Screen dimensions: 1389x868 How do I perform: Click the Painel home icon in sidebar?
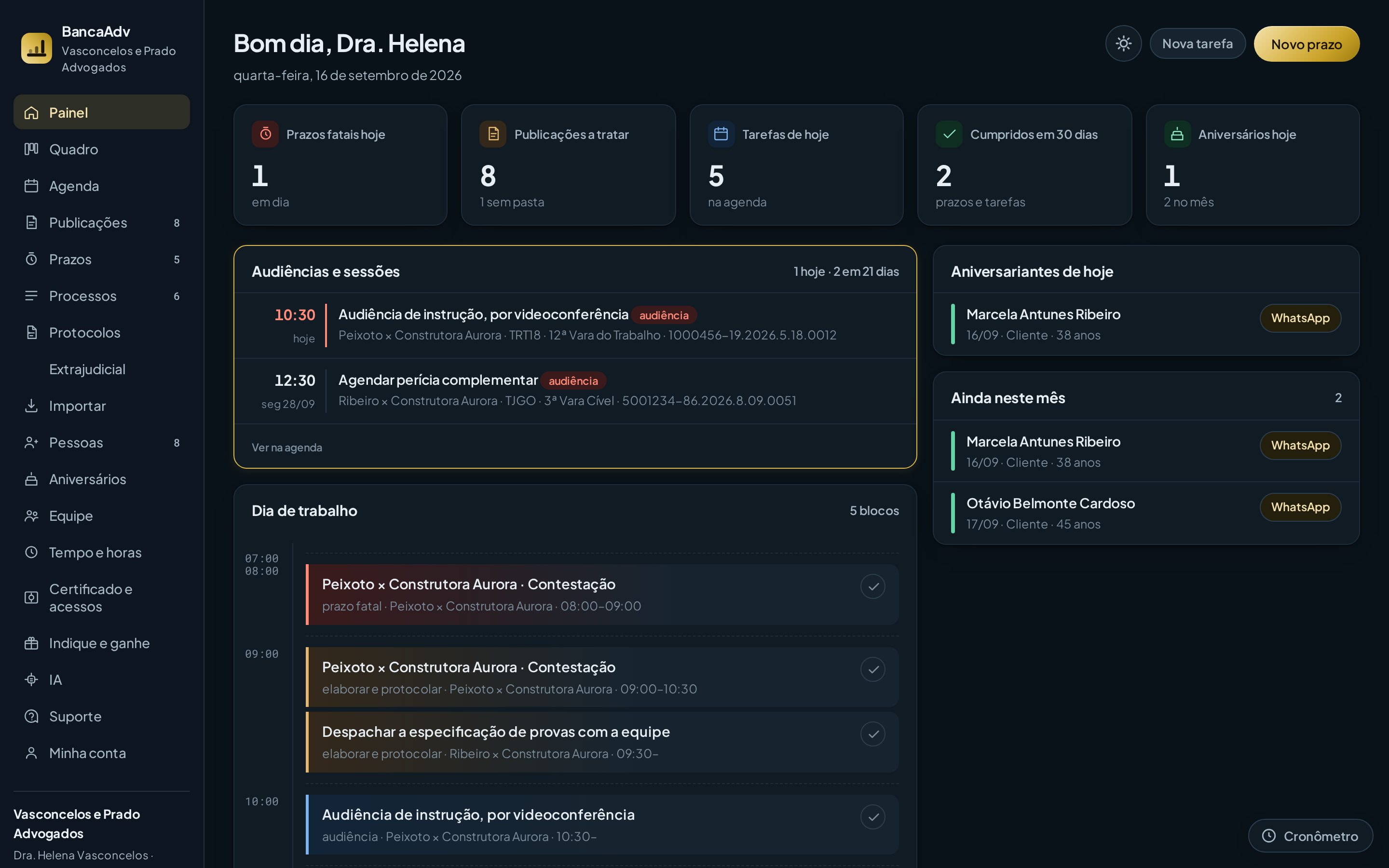31,112
